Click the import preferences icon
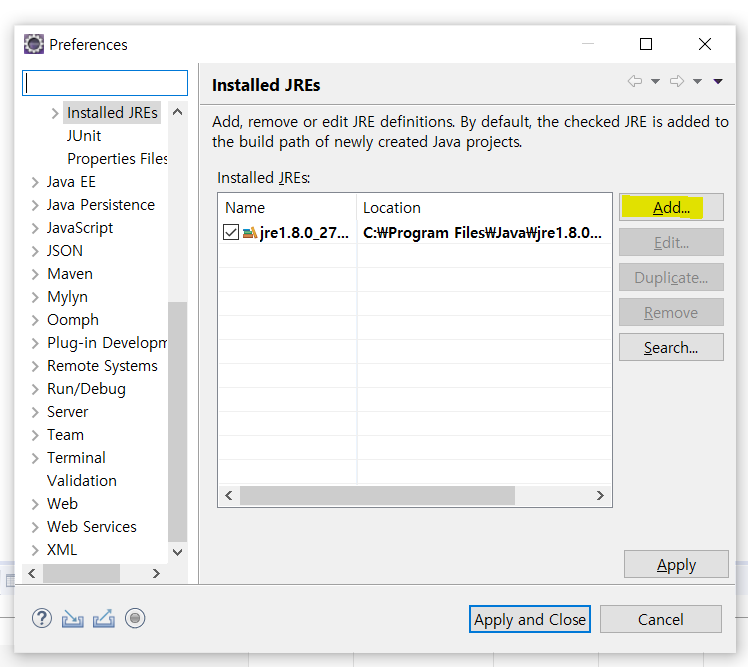 pos(73,619)
